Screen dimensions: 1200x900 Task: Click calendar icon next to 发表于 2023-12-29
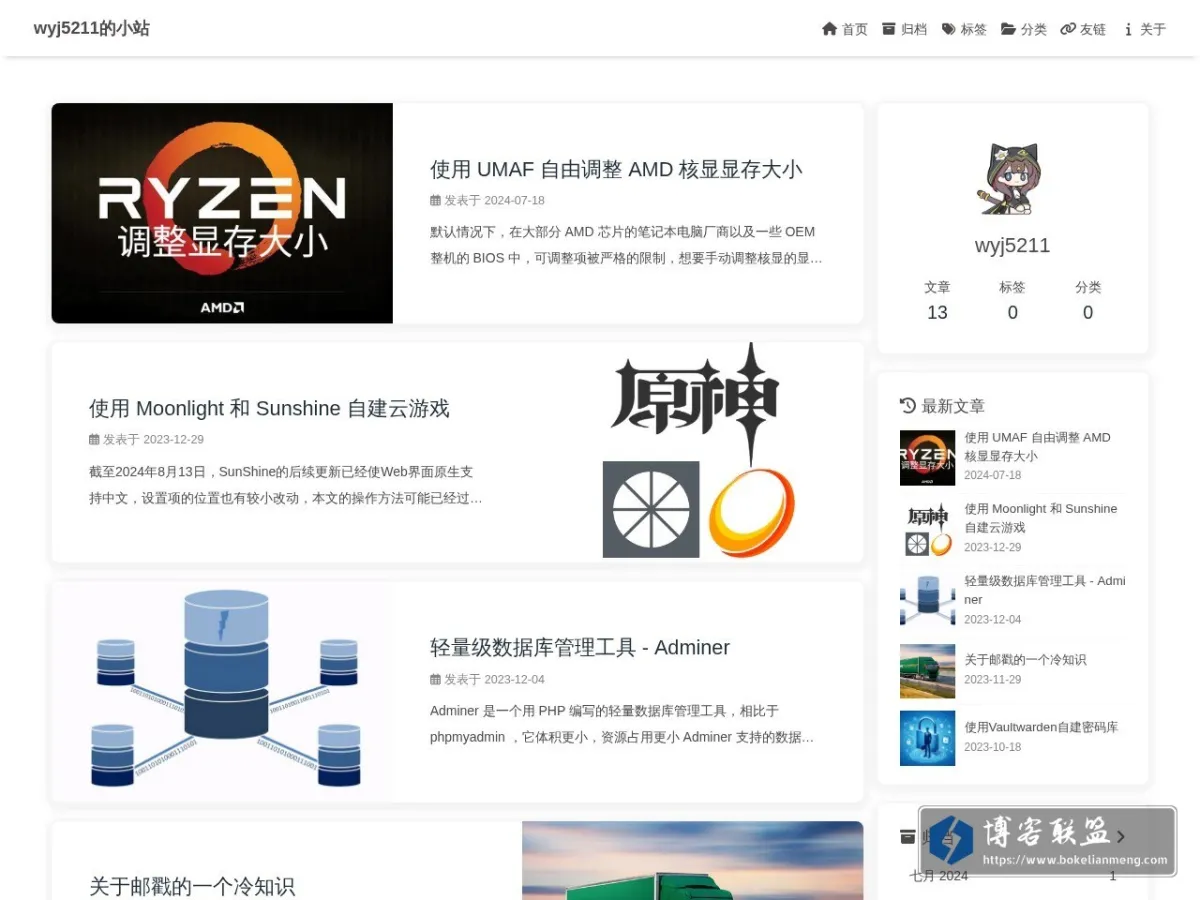point(94,439)
